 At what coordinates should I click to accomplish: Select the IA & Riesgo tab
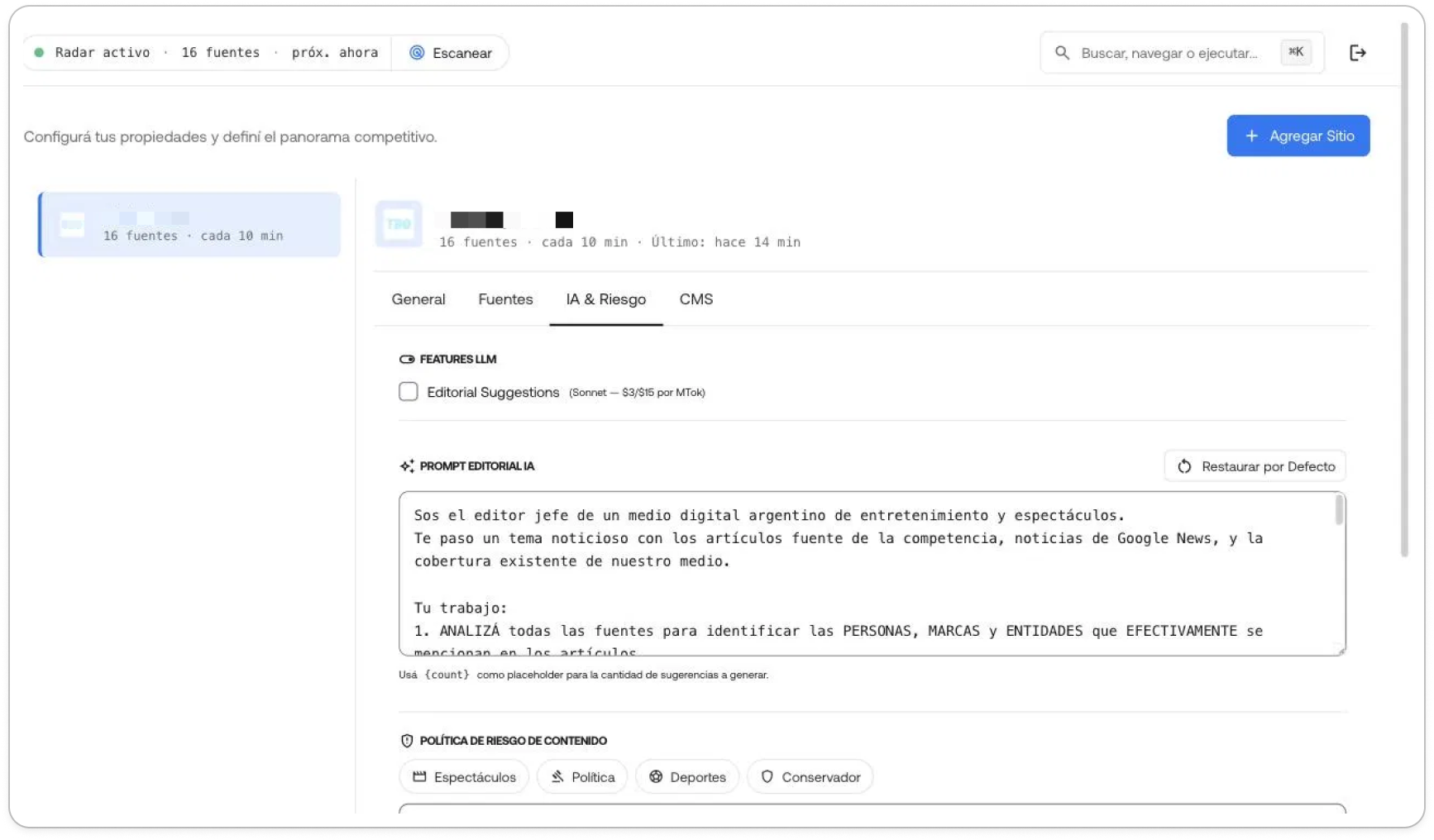606,299
